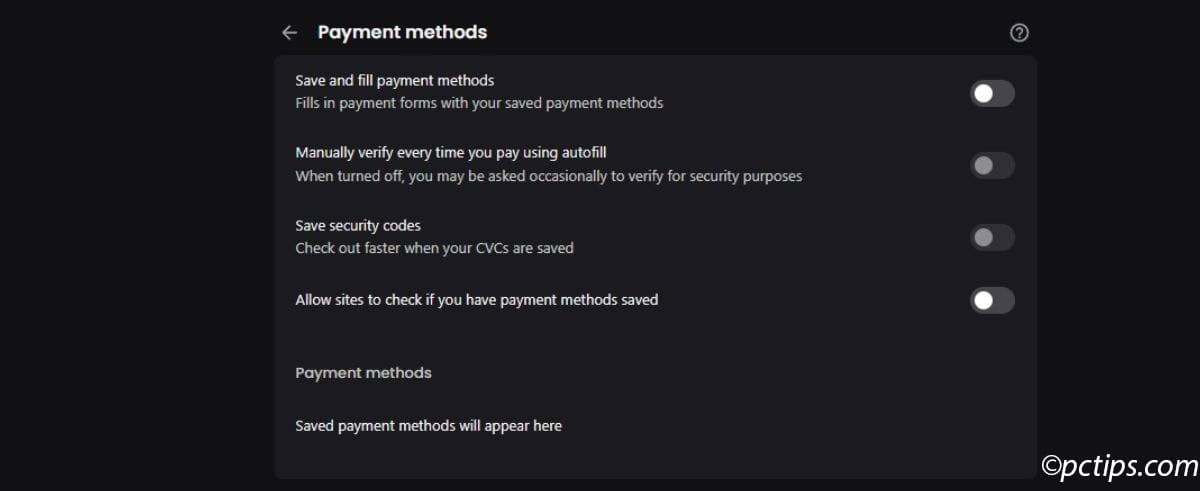The image size is (1200, 491).
Task: Select Allow sites to check label text
Action: coord(476,299)
